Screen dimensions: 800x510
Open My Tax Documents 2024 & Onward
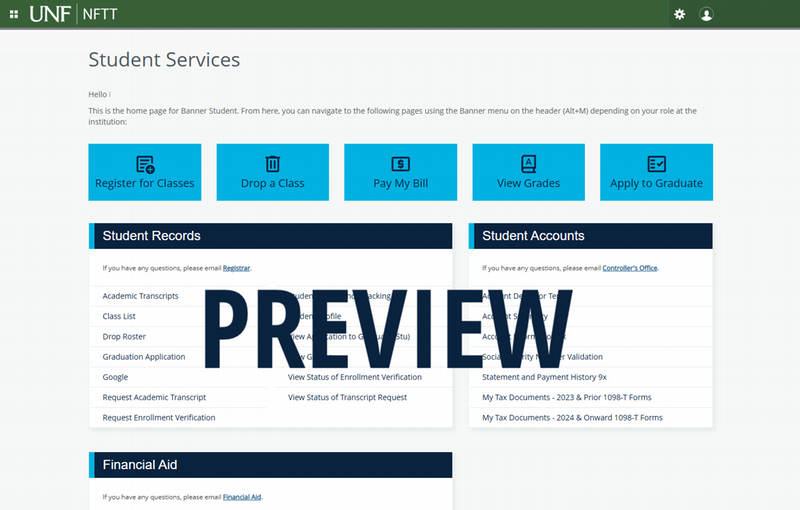coord(572,418)
